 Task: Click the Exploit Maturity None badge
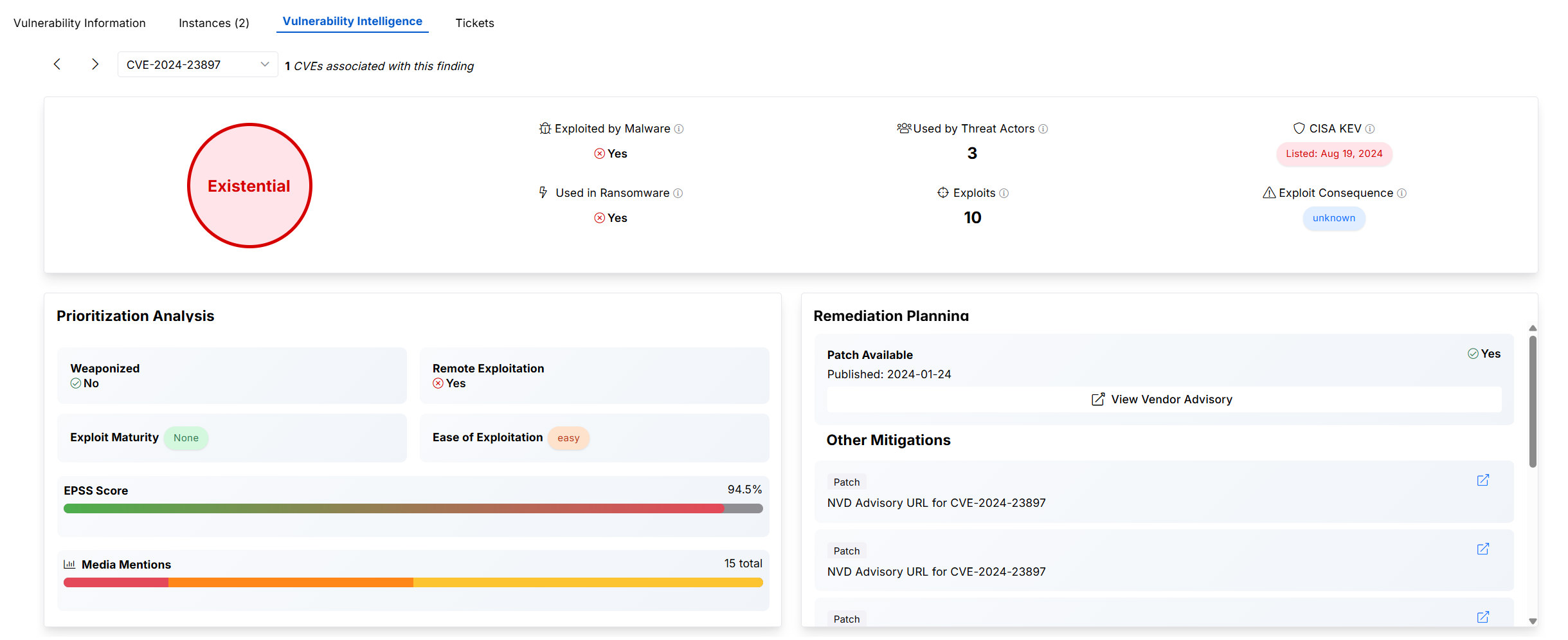tap(186, 438)
